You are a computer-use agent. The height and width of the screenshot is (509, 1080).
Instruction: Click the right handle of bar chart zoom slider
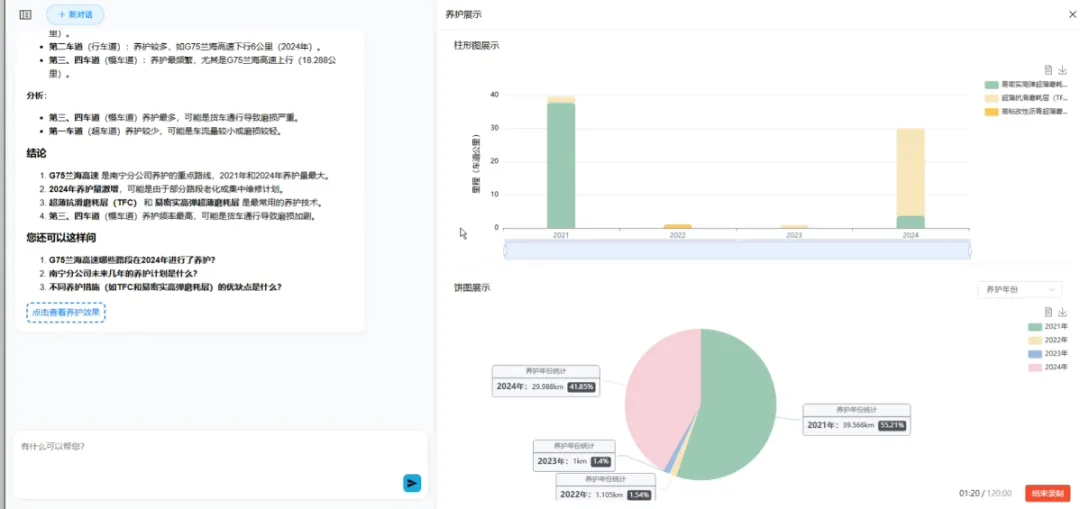tap(970, 251)
